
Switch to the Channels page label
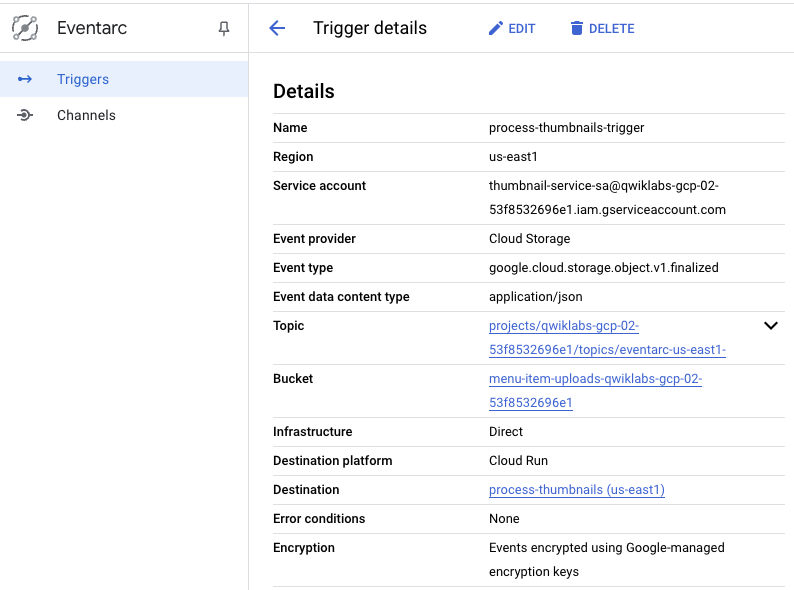[x=86, y=115]
